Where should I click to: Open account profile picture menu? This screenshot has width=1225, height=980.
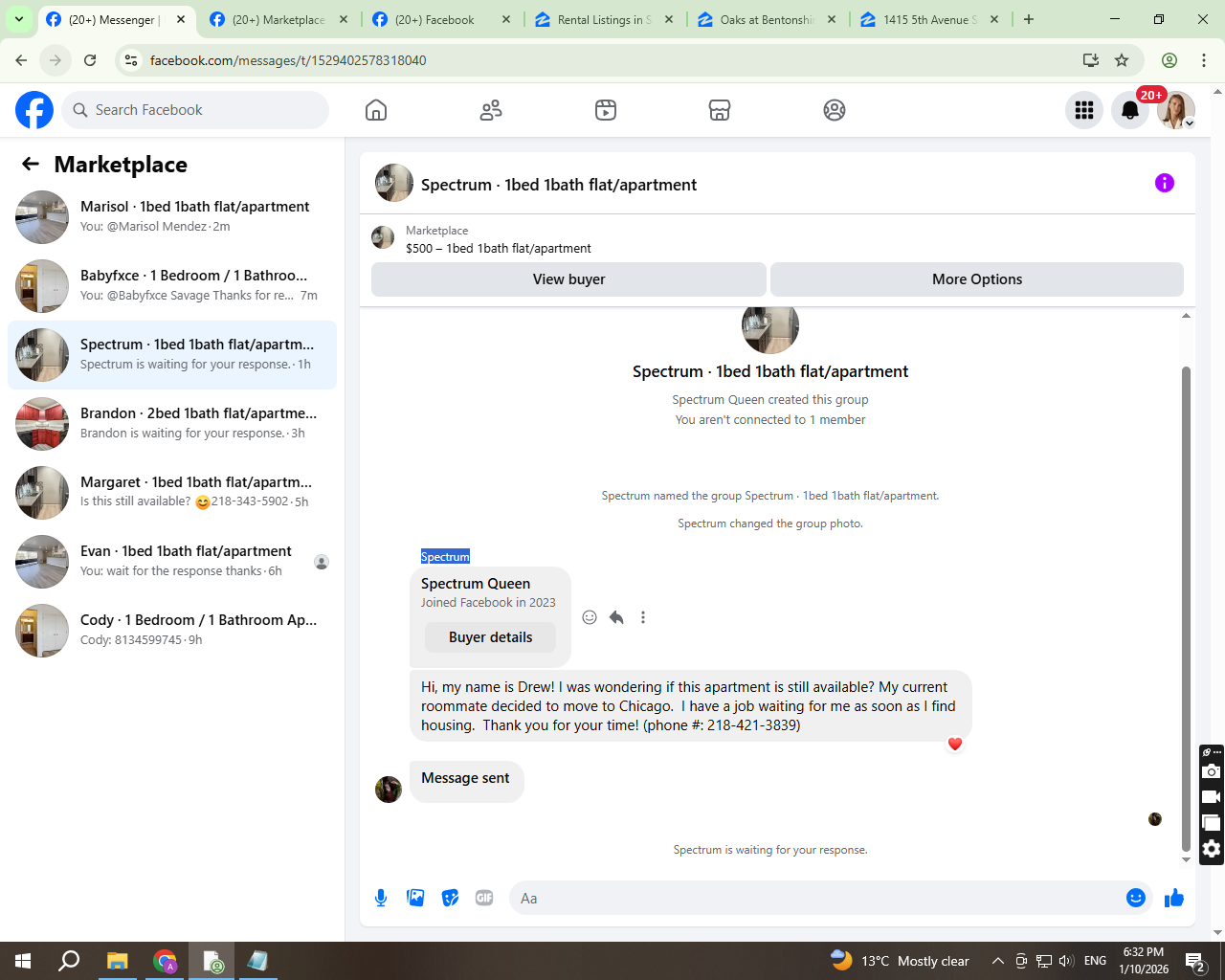(x=1176, y=110)
